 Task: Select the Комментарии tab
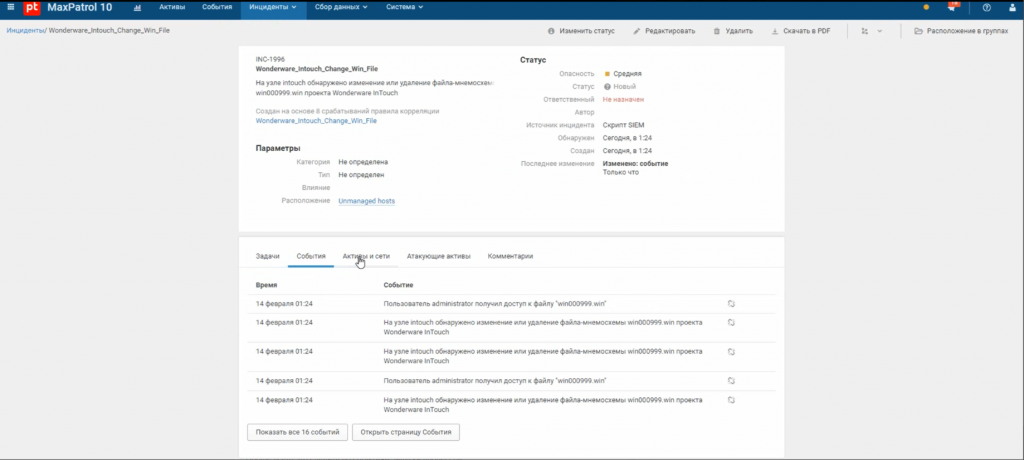pyautogui.click(x=510, y=256)
